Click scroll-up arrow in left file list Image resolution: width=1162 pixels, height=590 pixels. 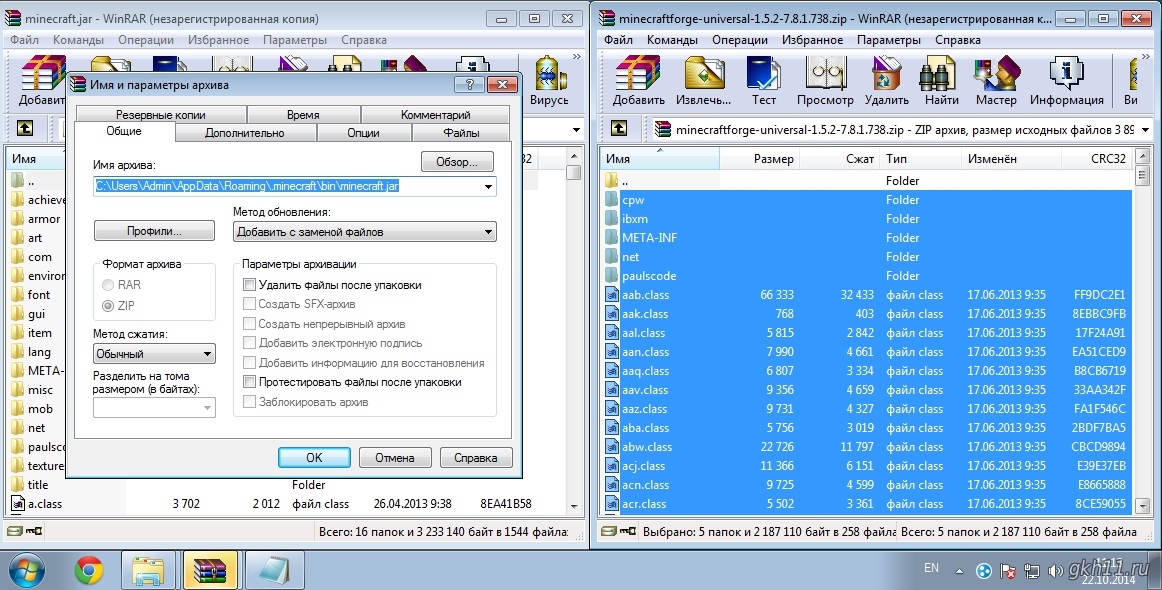click(x=574, y=156)
